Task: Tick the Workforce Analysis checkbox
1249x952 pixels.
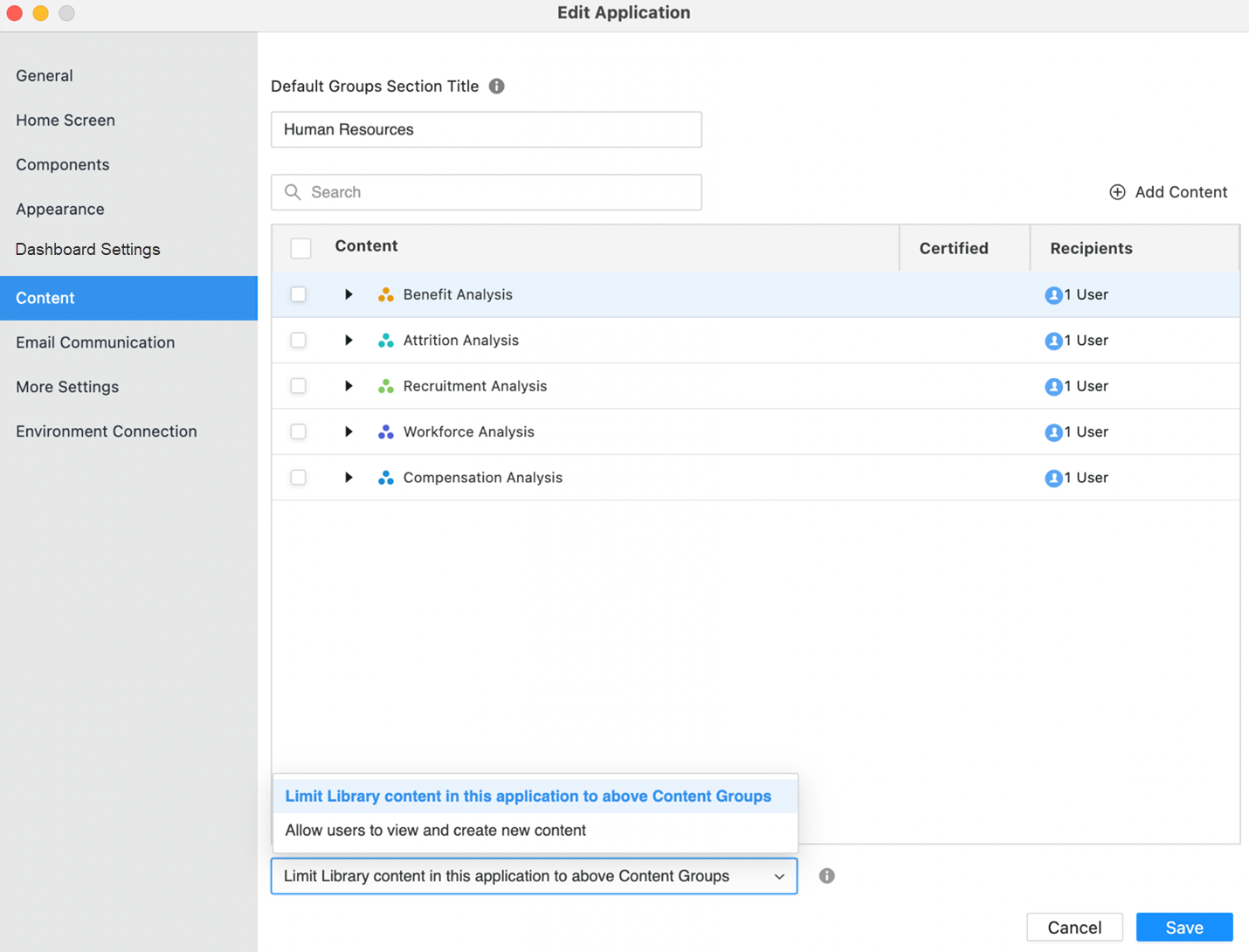Action: (x=299, y=432)
